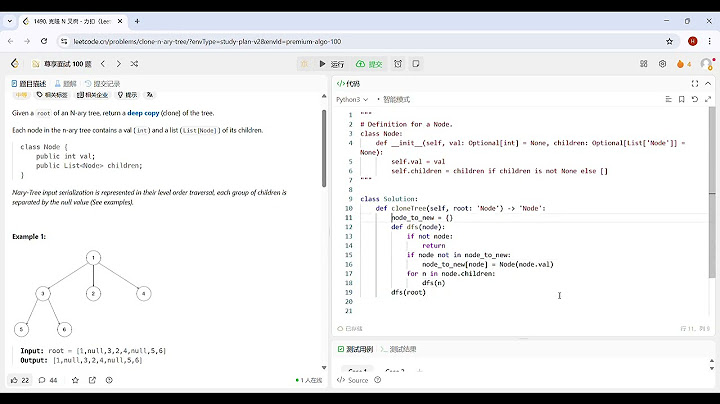Reload the page in browser
Viewport: 720px width, 404px height.
click(44, 41)
